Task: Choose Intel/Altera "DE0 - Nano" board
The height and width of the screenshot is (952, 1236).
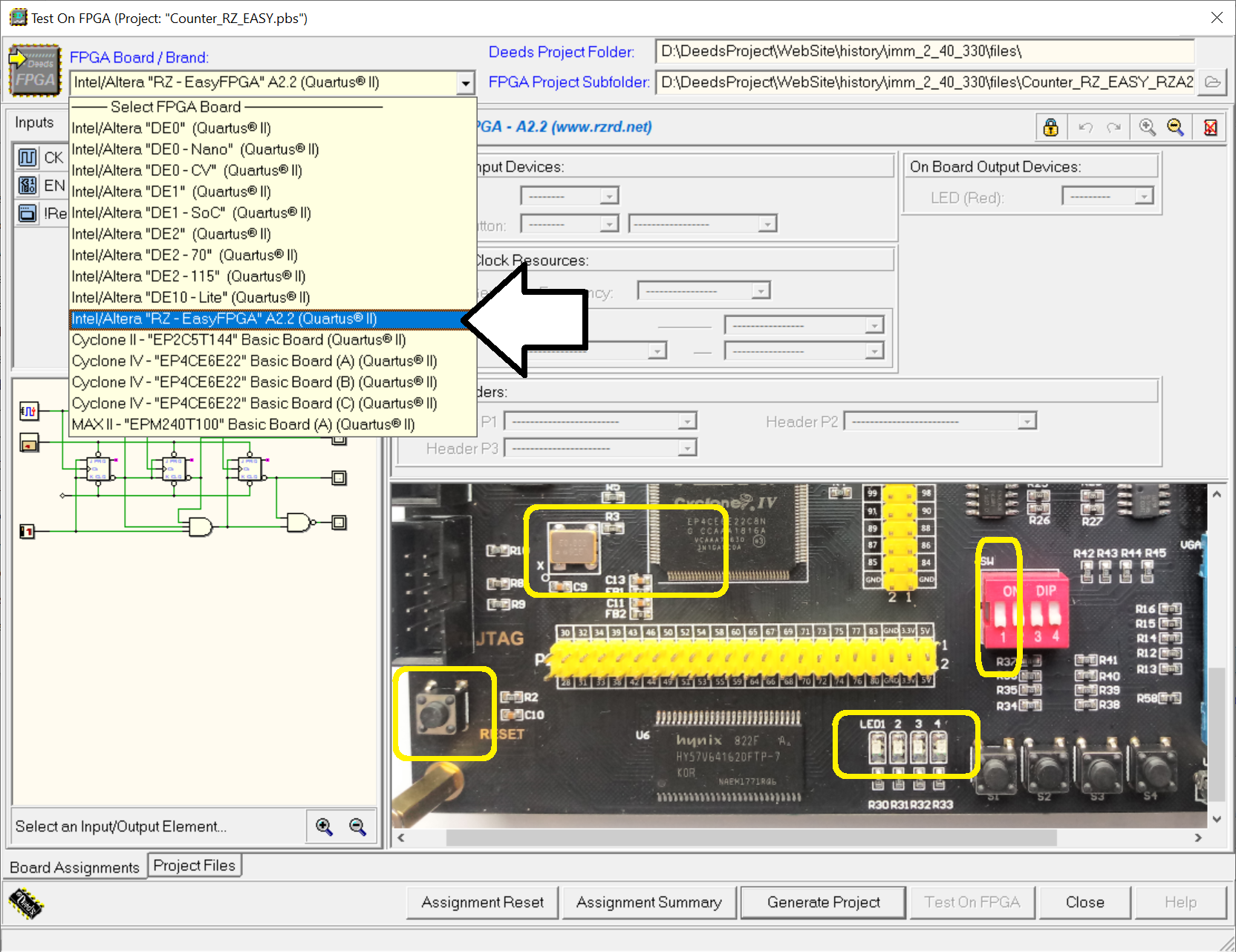Action: (273, 149)
